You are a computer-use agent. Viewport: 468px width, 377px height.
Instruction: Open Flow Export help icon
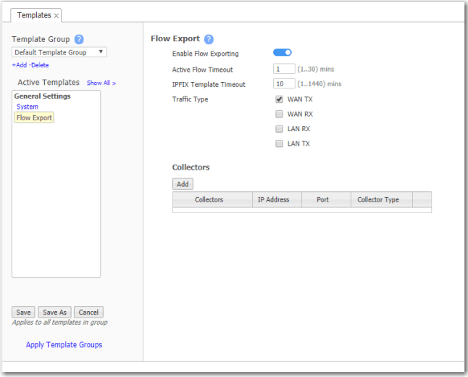pos(209,39)
